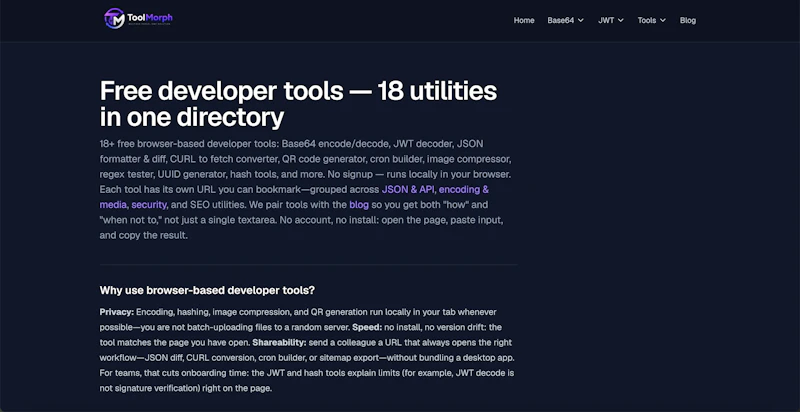This screenshot has height=412, width=800.
Task: Click the text 'in one directory'
Action: coord(192,117)
